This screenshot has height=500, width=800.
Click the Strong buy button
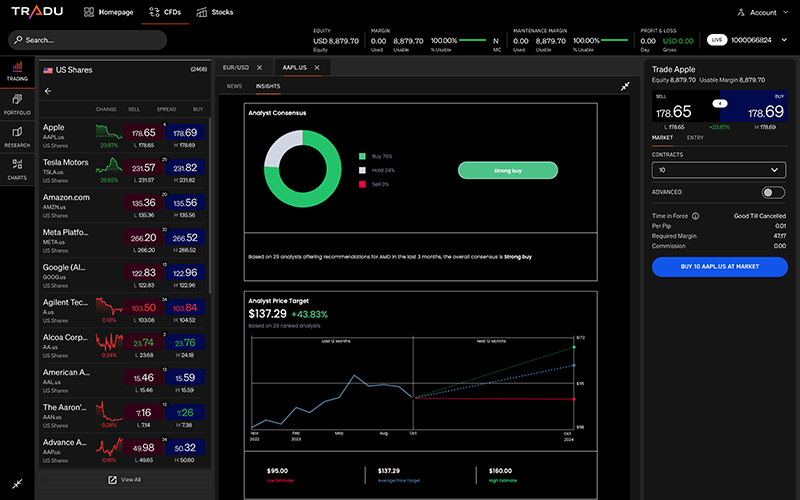click(x=508, y=170)
